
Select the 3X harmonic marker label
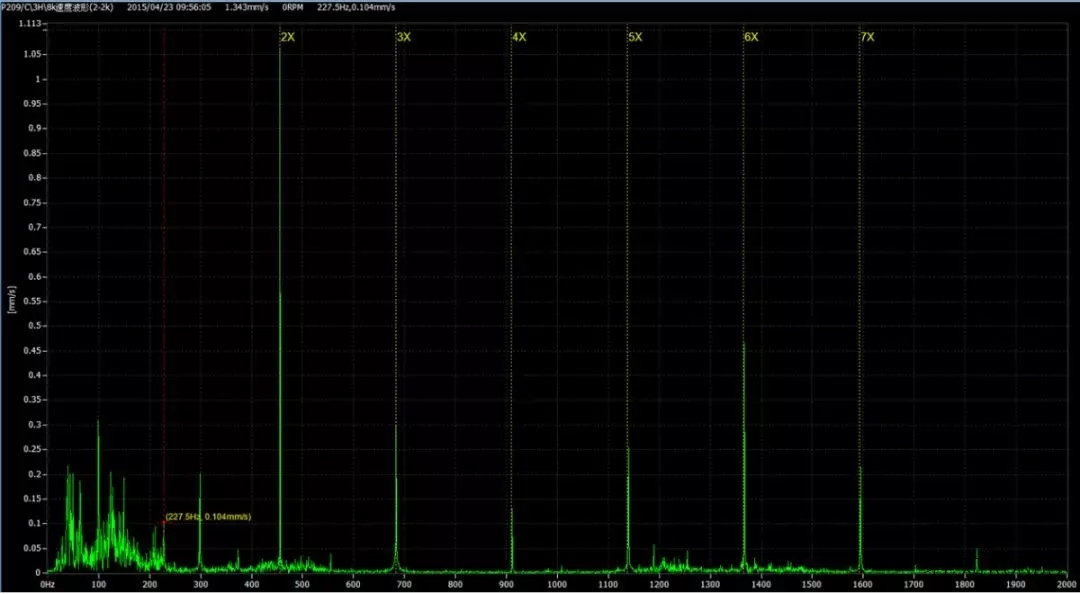tap(403, 37)
